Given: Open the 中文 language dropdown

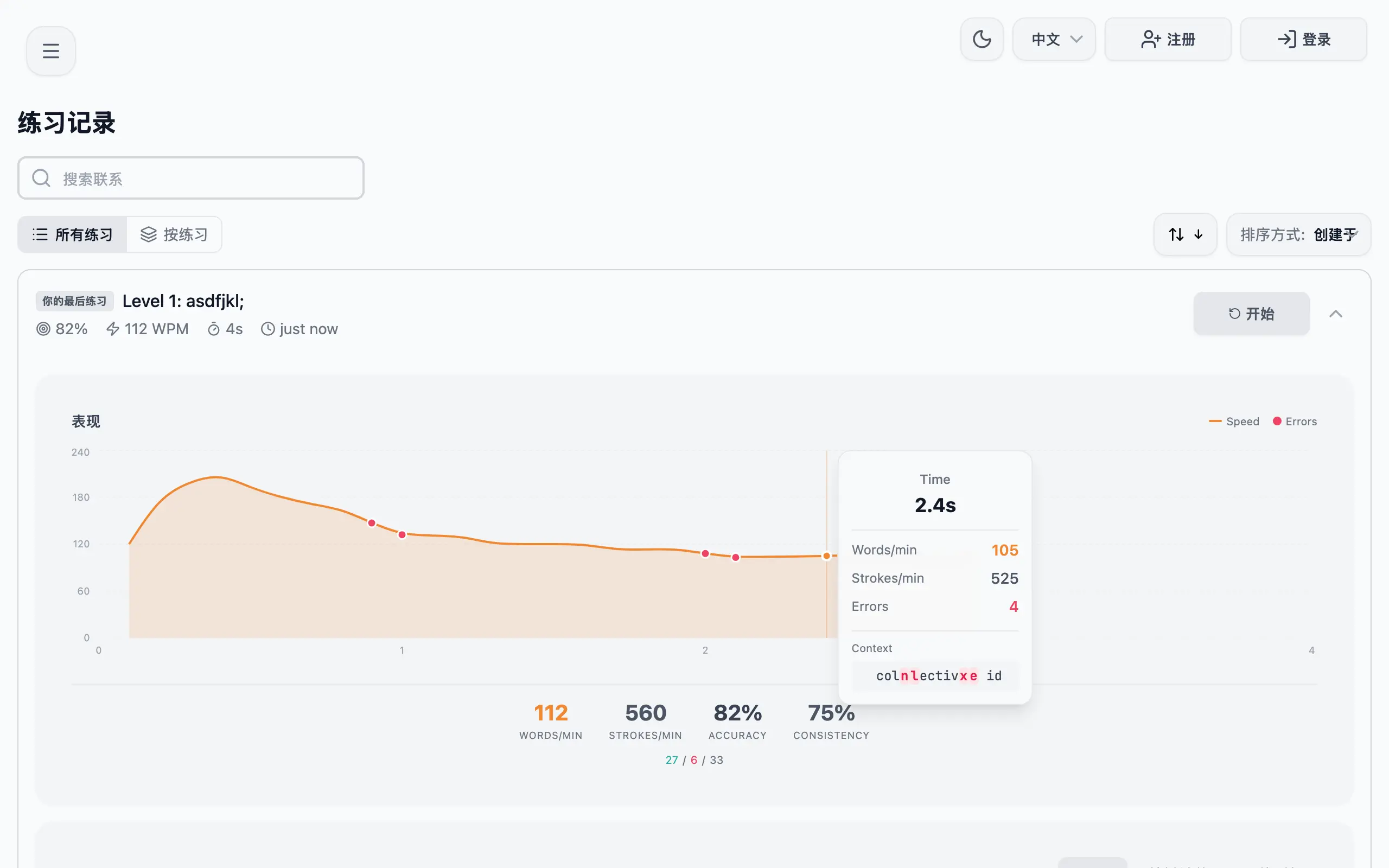Looking at the screenshot, I should pos(1054,39).
